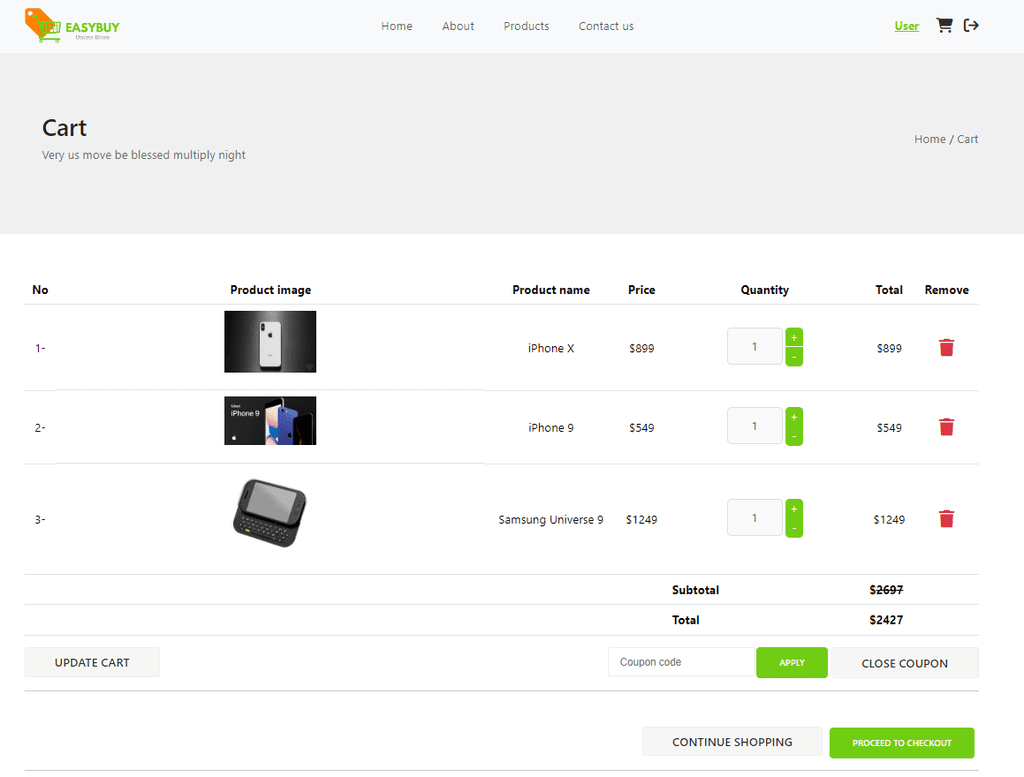The width and height of the screenshot is (1024, 777).
Task: Open Products in the navigation bar
Action: click(526, 26)
